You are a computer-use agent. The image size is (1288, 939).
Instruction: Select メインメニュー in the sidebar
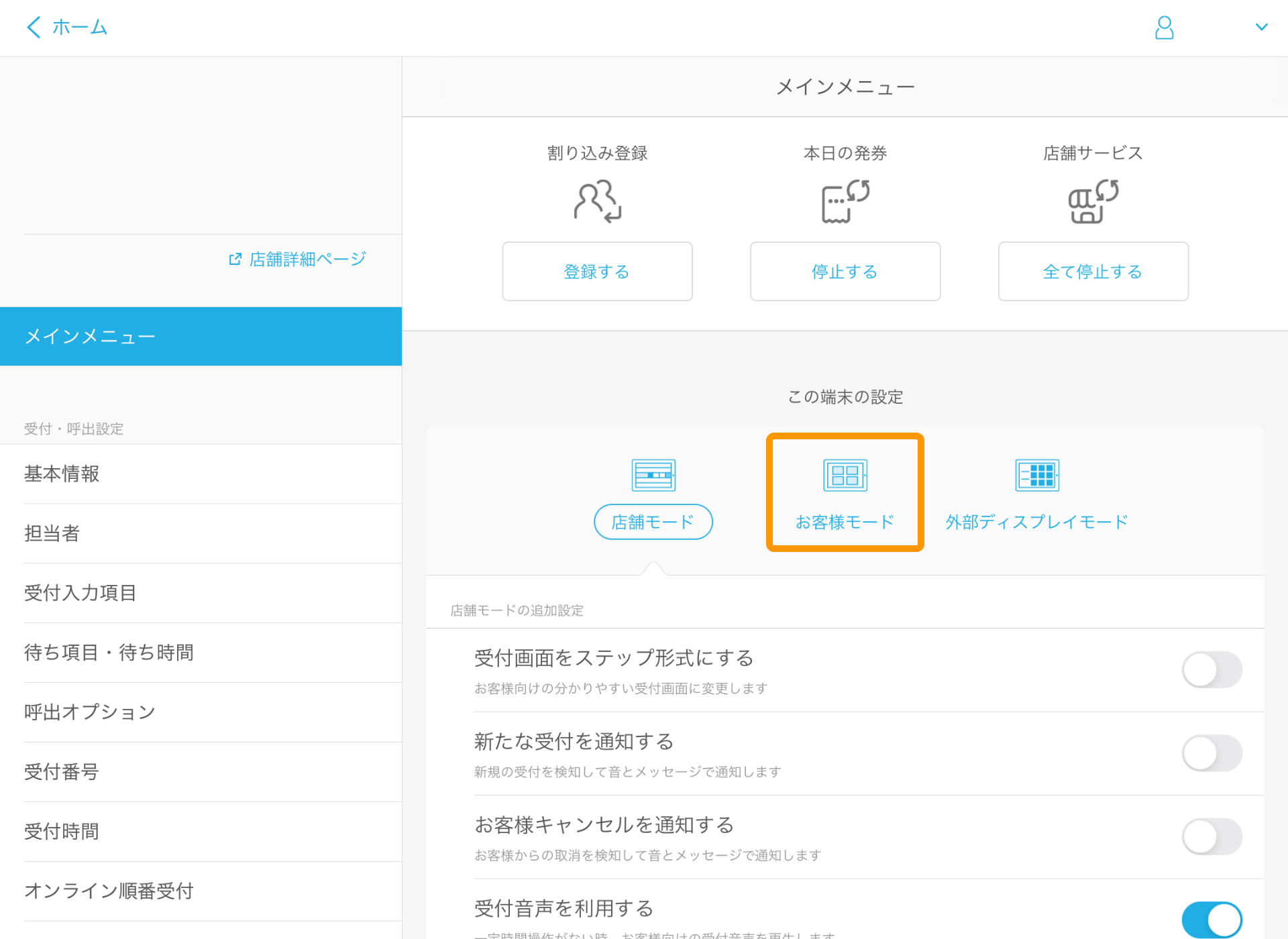tap(89, 336)
